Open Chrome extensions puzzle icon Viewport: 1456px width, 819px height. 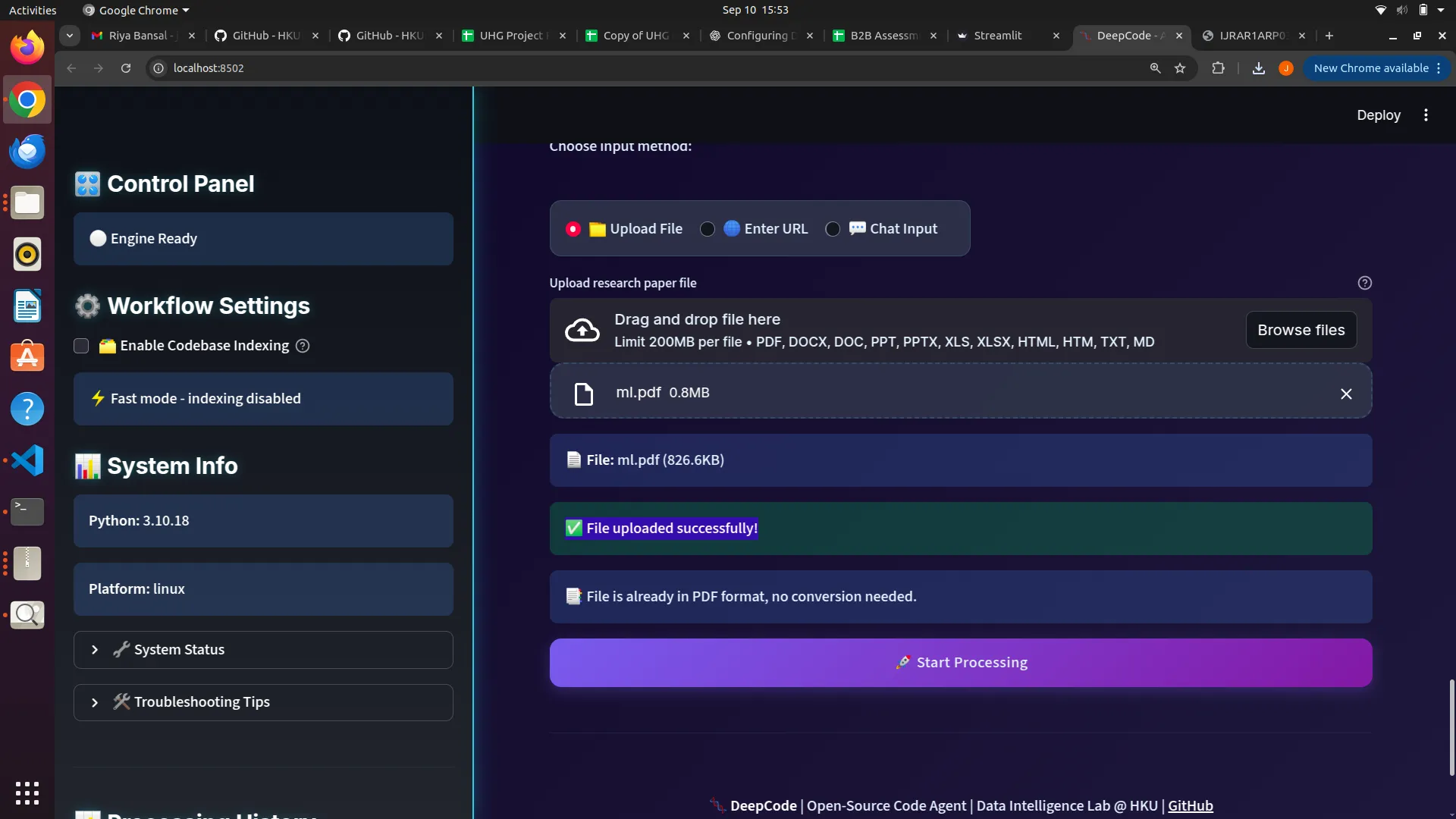pyautogui.click(x=1218, y=68)
